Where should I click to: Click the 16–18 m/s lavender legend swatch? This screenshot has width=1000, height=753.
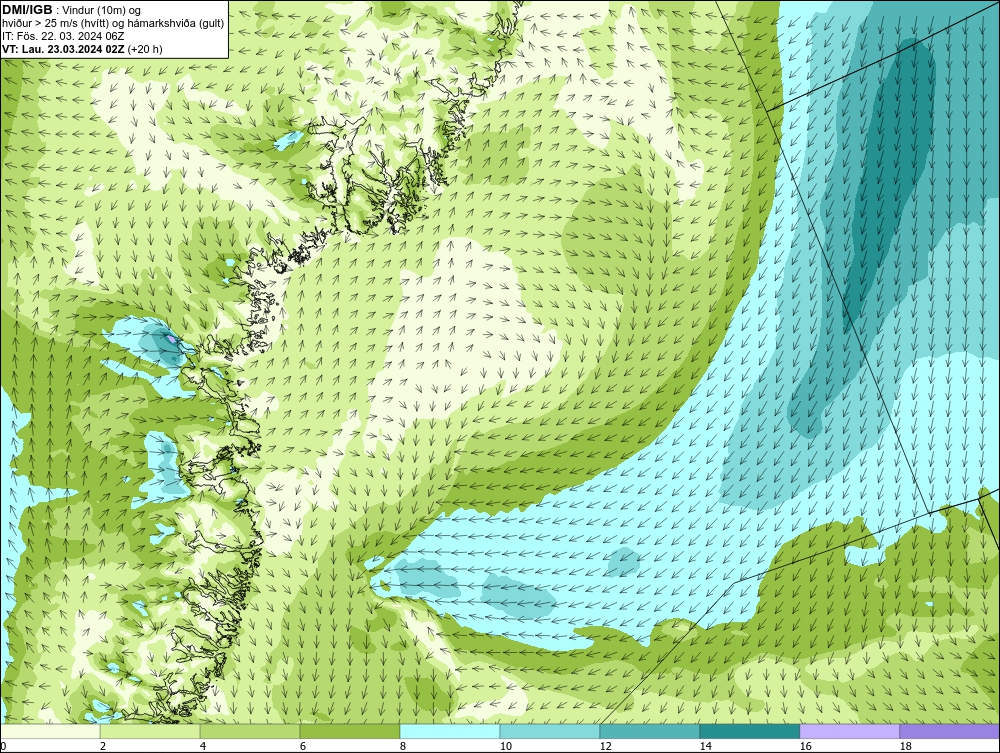click(849, 731)
